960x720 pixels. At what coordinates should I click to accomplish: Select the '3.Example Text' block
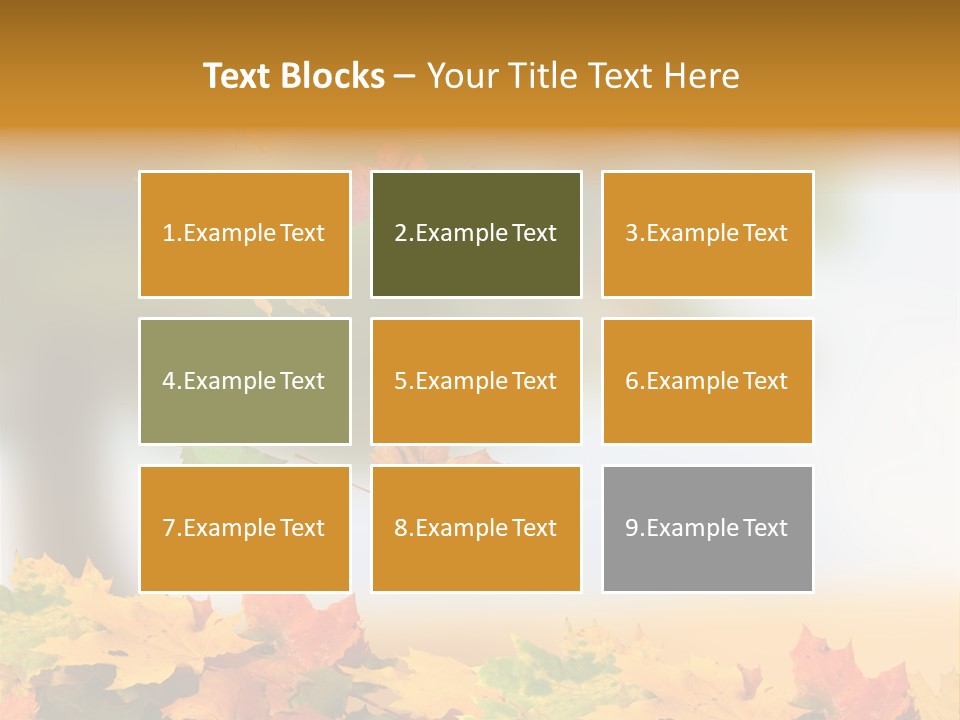tap(707, 234)
